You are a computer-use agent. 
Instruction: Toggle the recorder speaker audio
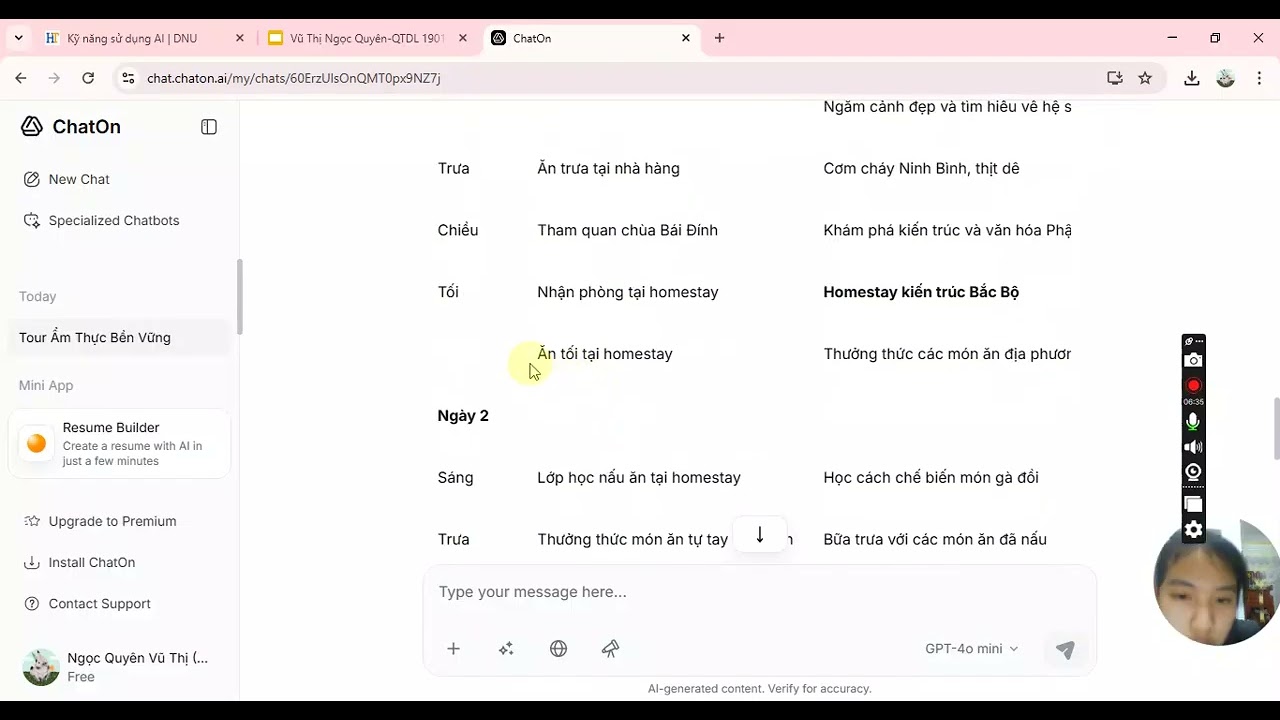[1193, 447]
